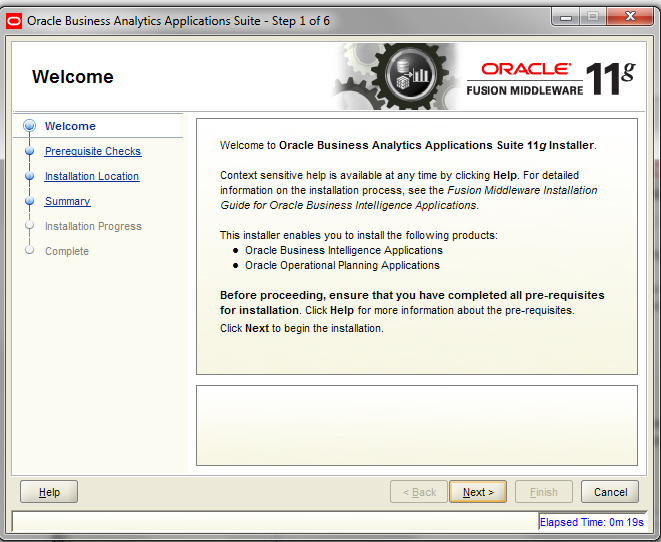
Task: Jump to the Summary step
Action: pyautogui.click(x=67, y=201)
